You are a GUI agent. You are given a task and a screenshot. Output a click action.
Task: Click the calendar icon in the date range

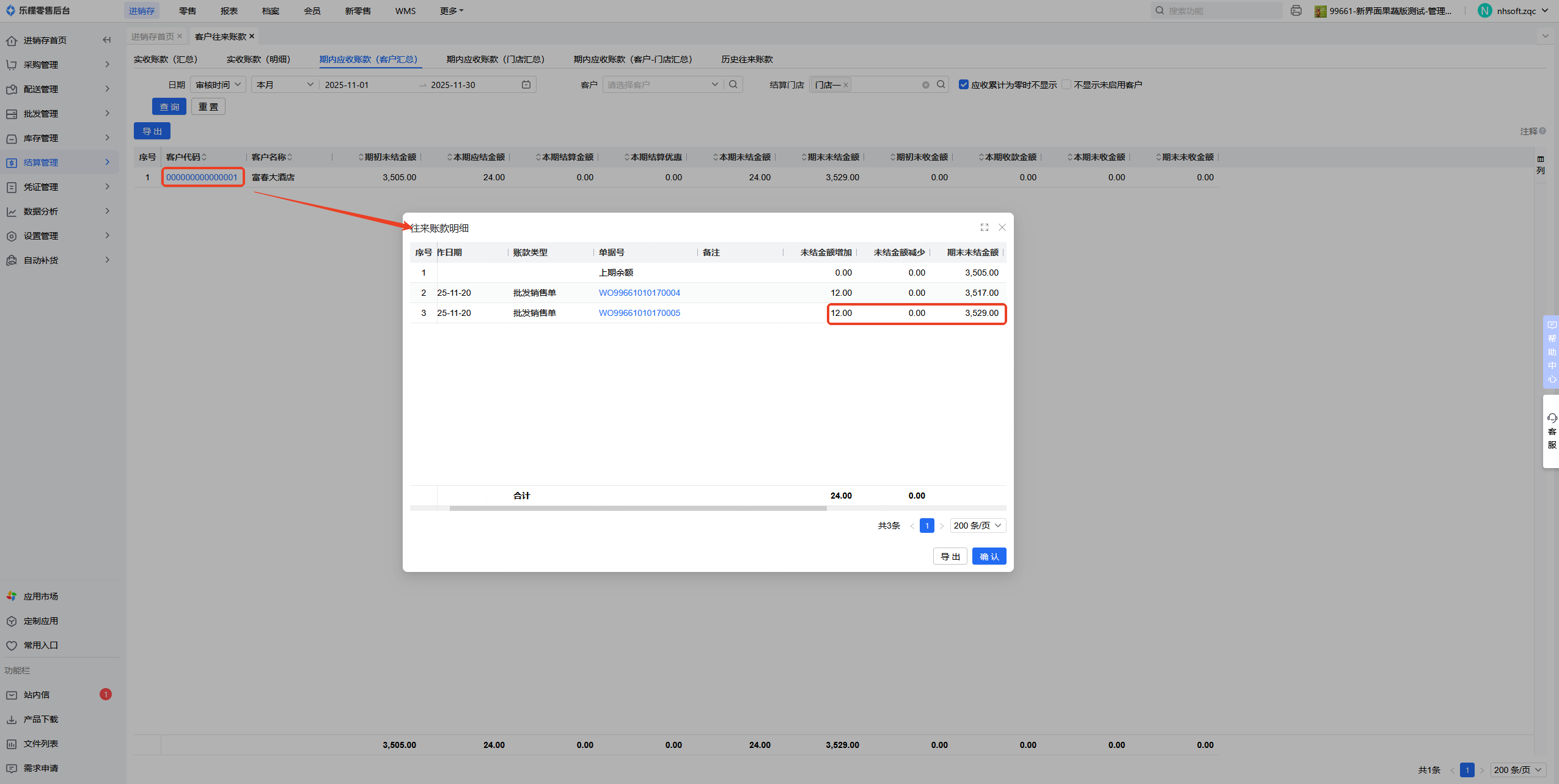(526, 85)
